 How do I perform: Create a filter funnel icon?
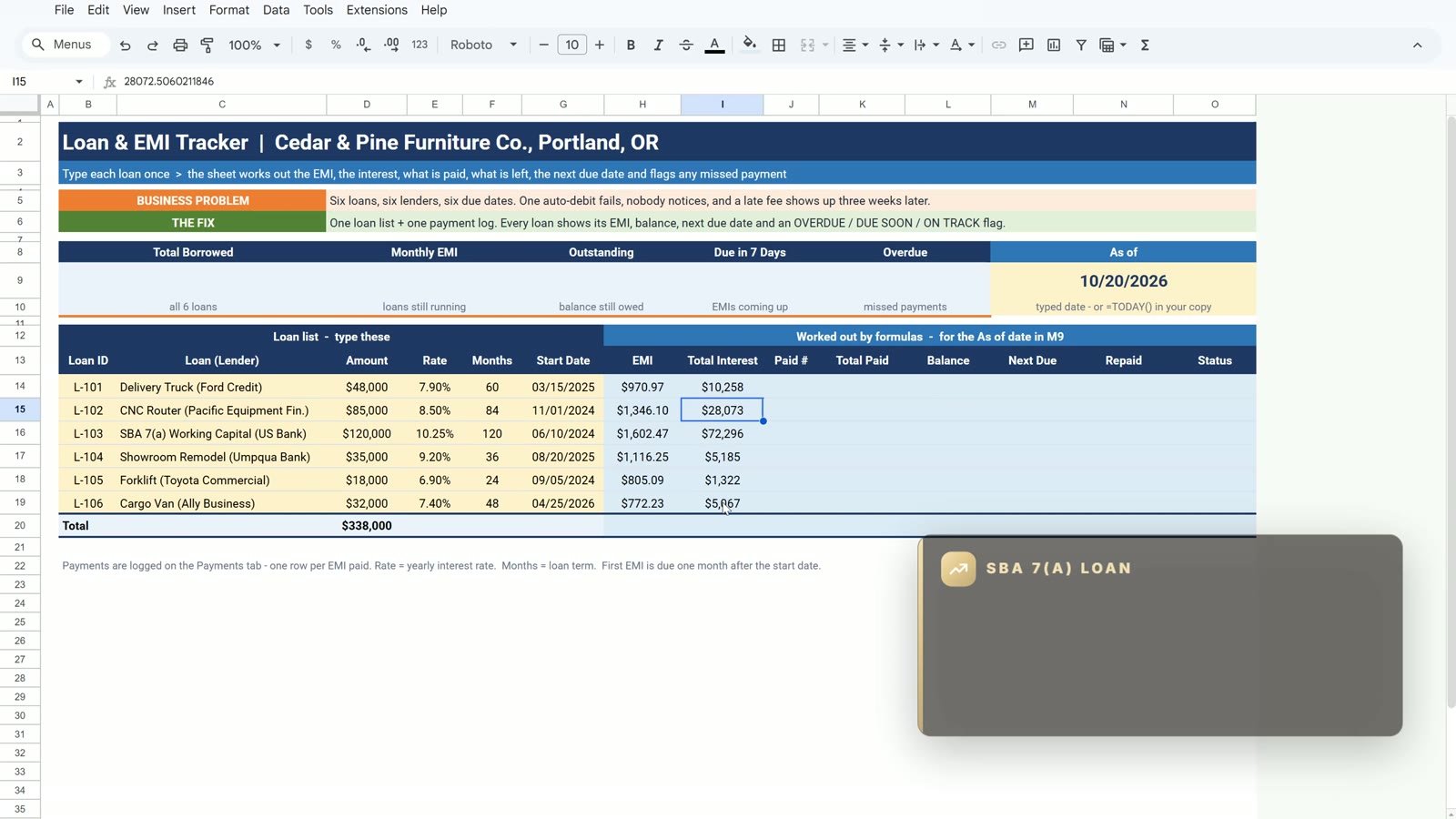point(1081,45)
